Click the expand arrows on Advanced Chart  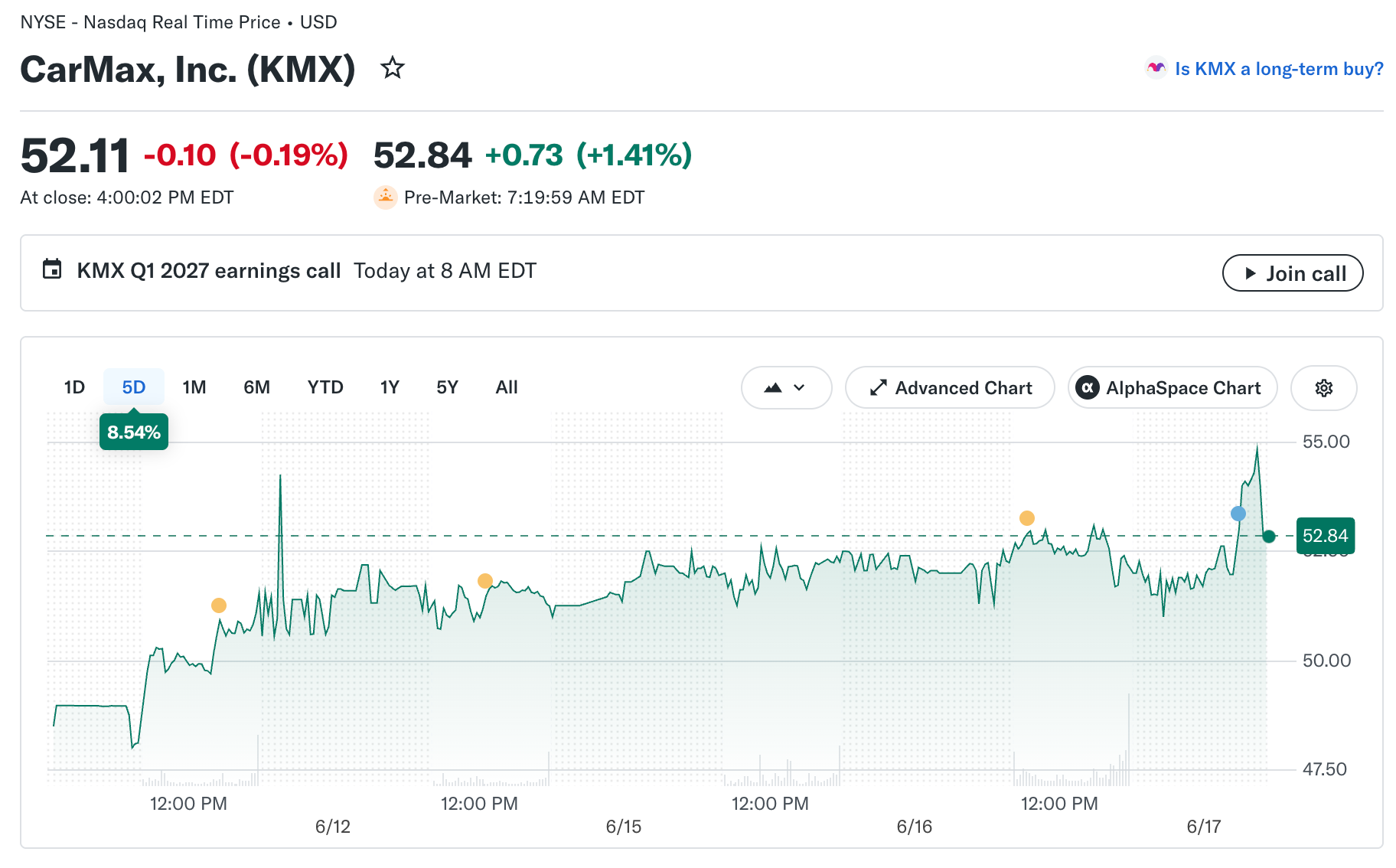coord(878,388)
